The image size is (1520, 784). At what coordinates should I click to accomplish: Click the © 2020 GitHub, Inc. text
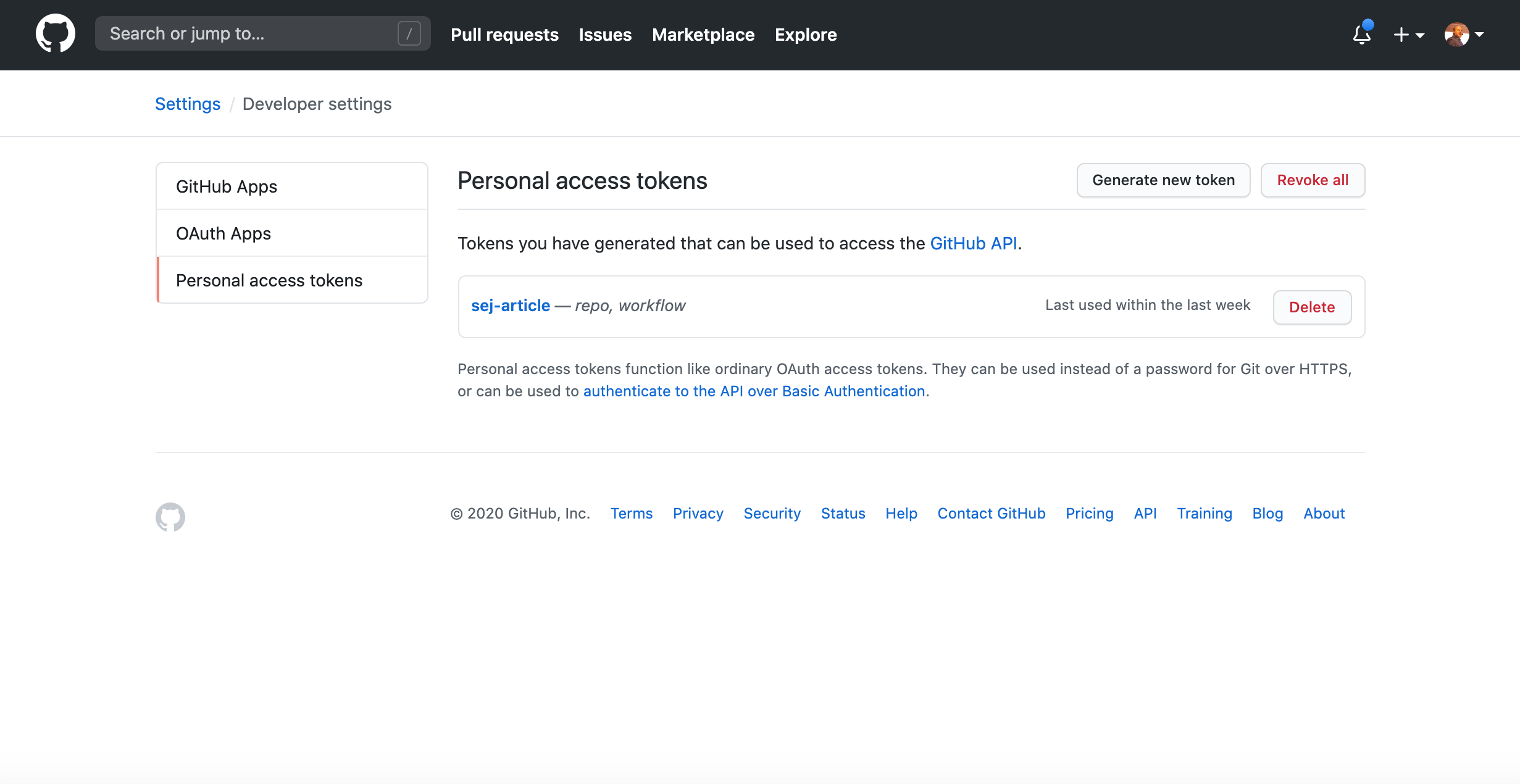tap(520, 513)
